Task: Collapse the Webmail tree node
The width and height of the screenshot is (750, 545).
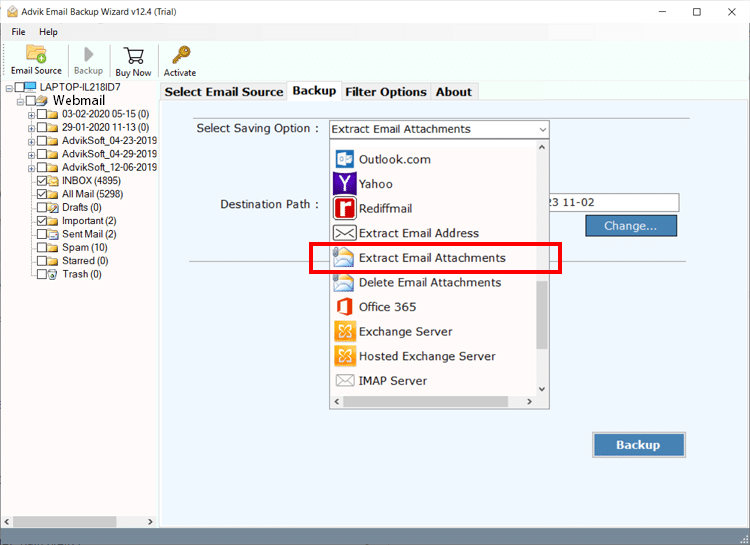Action: (20, 101)
